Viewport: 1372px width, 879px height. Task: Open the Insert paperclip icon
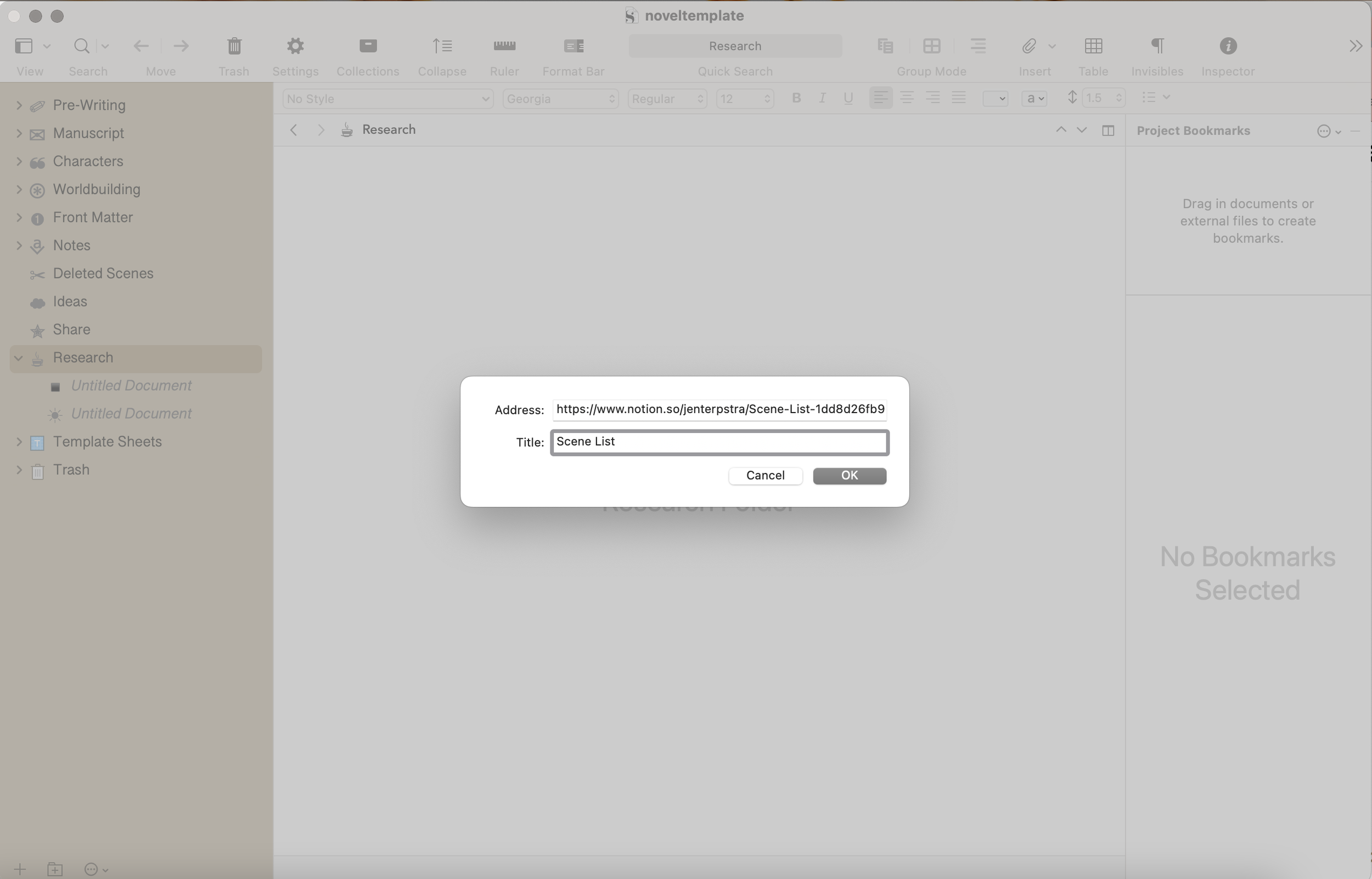(1028, 46)
